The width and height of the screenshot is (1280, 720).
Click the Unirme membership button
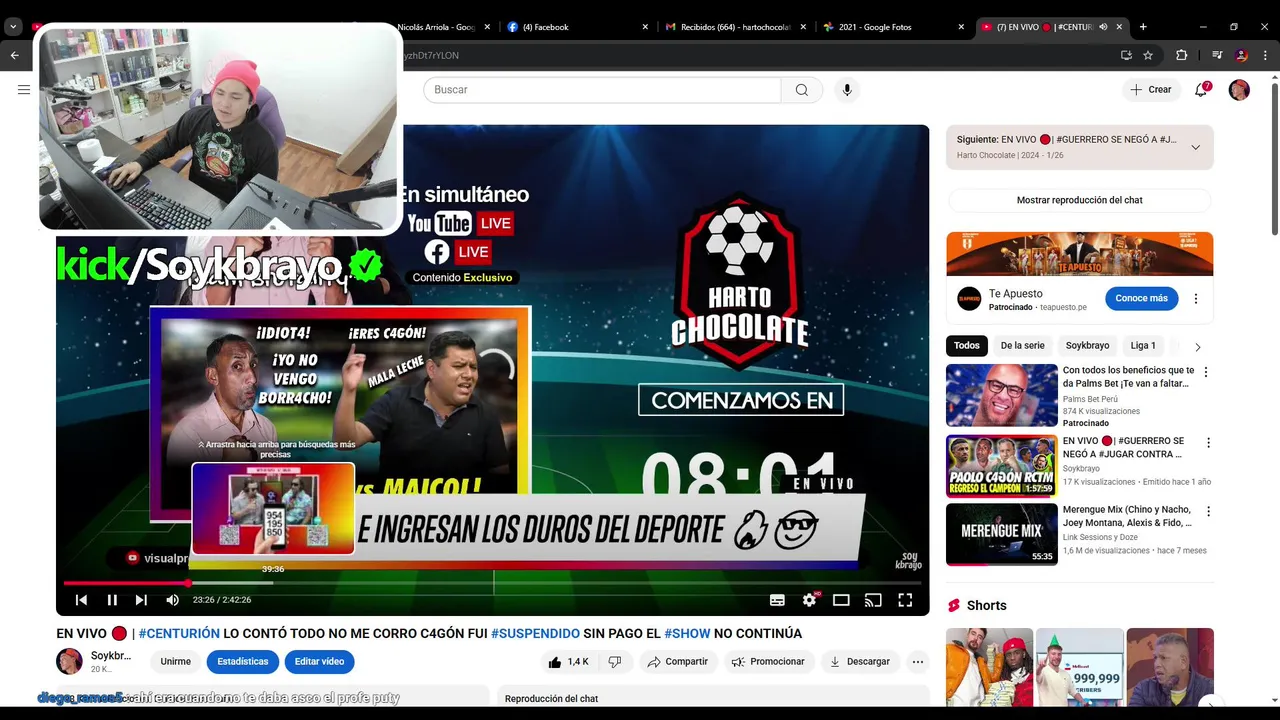tap(176, 662)
